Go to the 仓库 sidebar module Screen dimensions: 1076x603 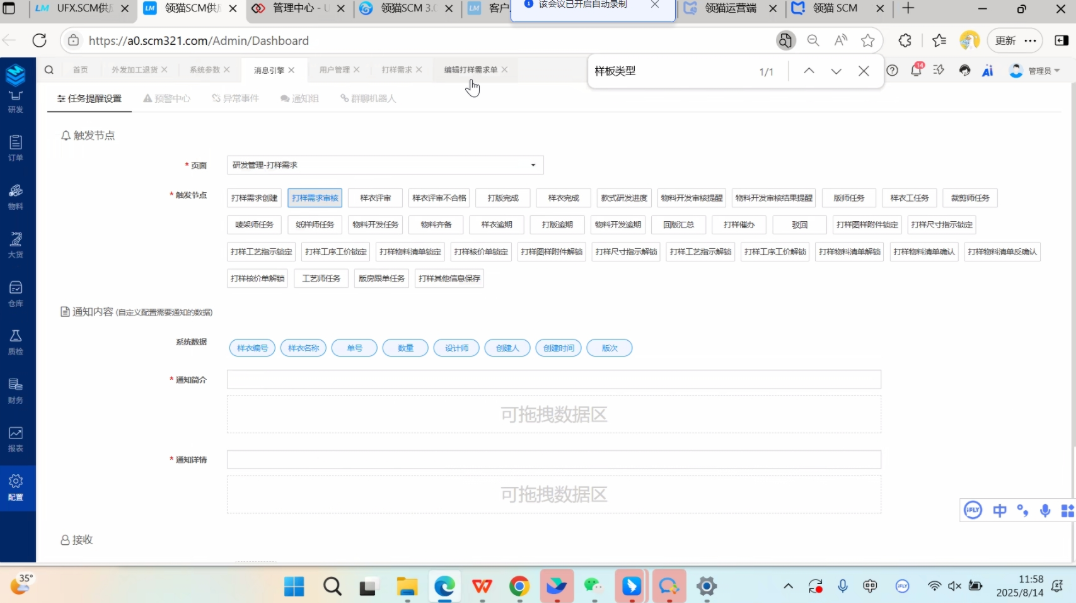coord(15,293)
